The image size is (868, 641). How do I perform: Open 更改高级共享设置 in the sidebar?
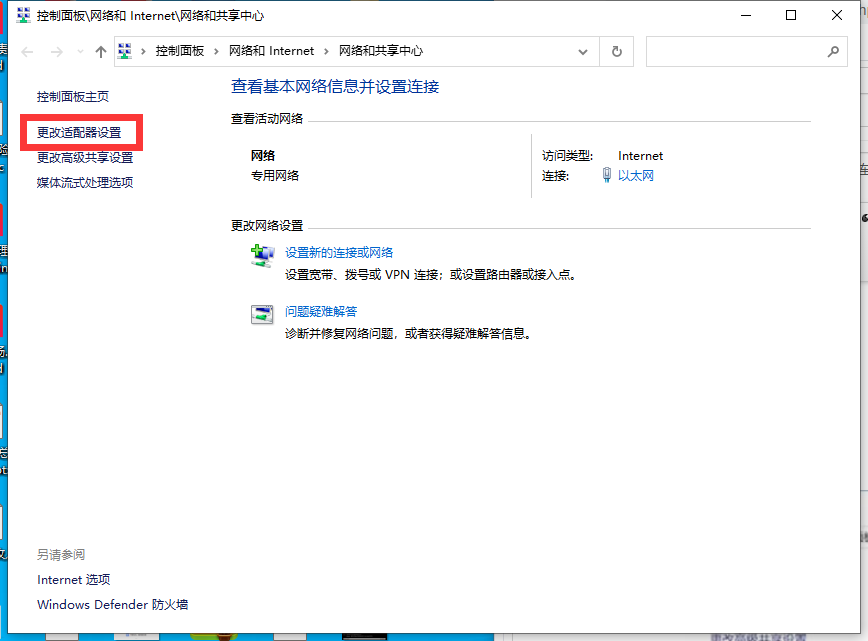(86, 157)
